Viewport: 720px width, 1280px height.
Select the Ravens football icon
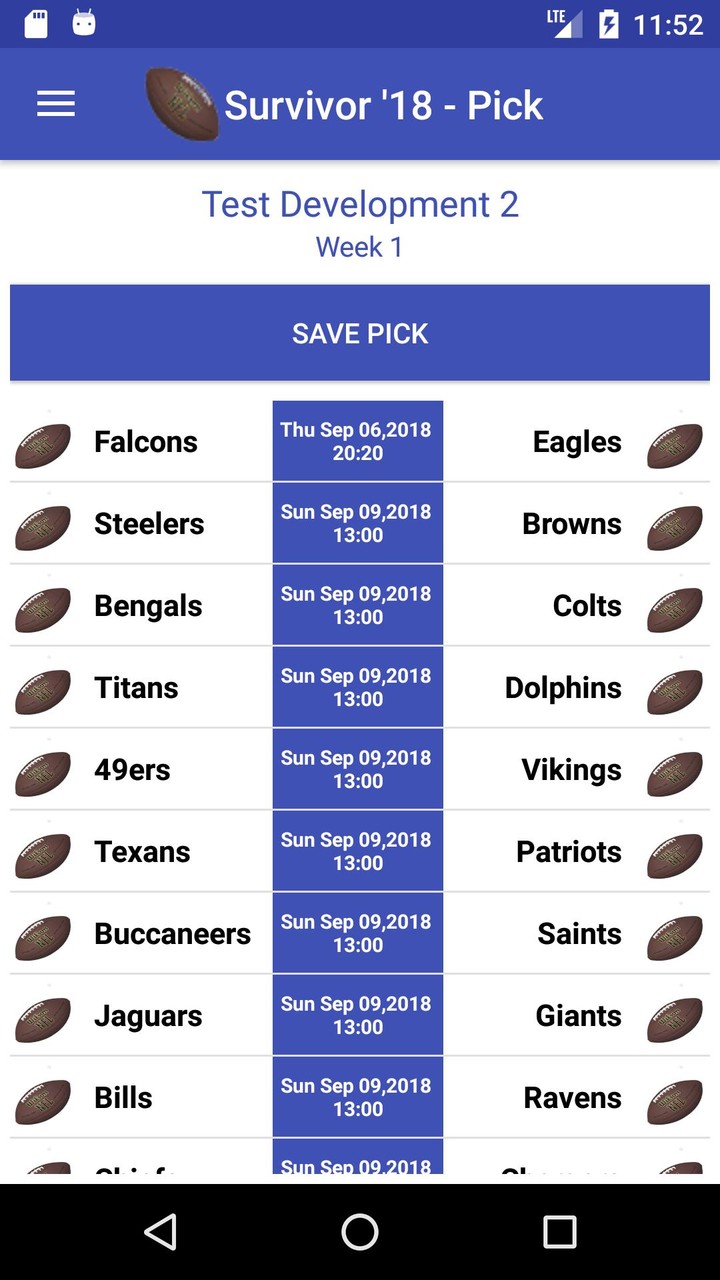click(x=676, y=1101)
